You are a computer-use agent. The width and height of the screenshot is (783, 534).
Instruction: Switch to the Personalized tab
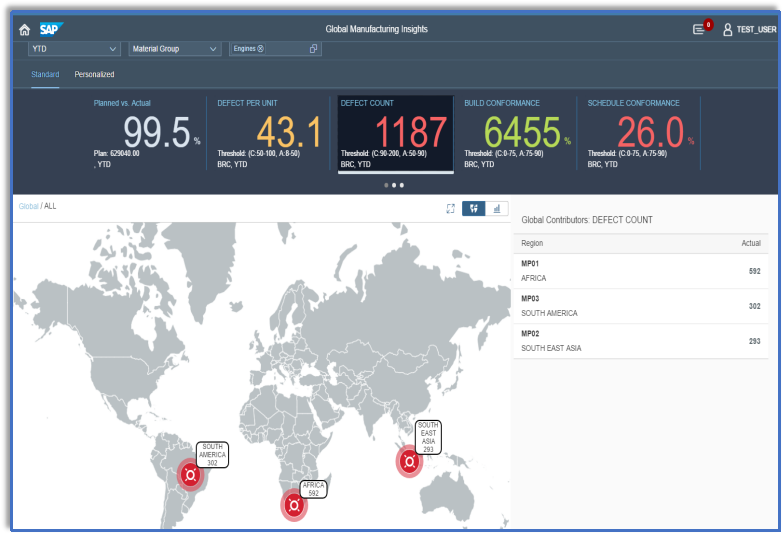[x=94, y=75]
